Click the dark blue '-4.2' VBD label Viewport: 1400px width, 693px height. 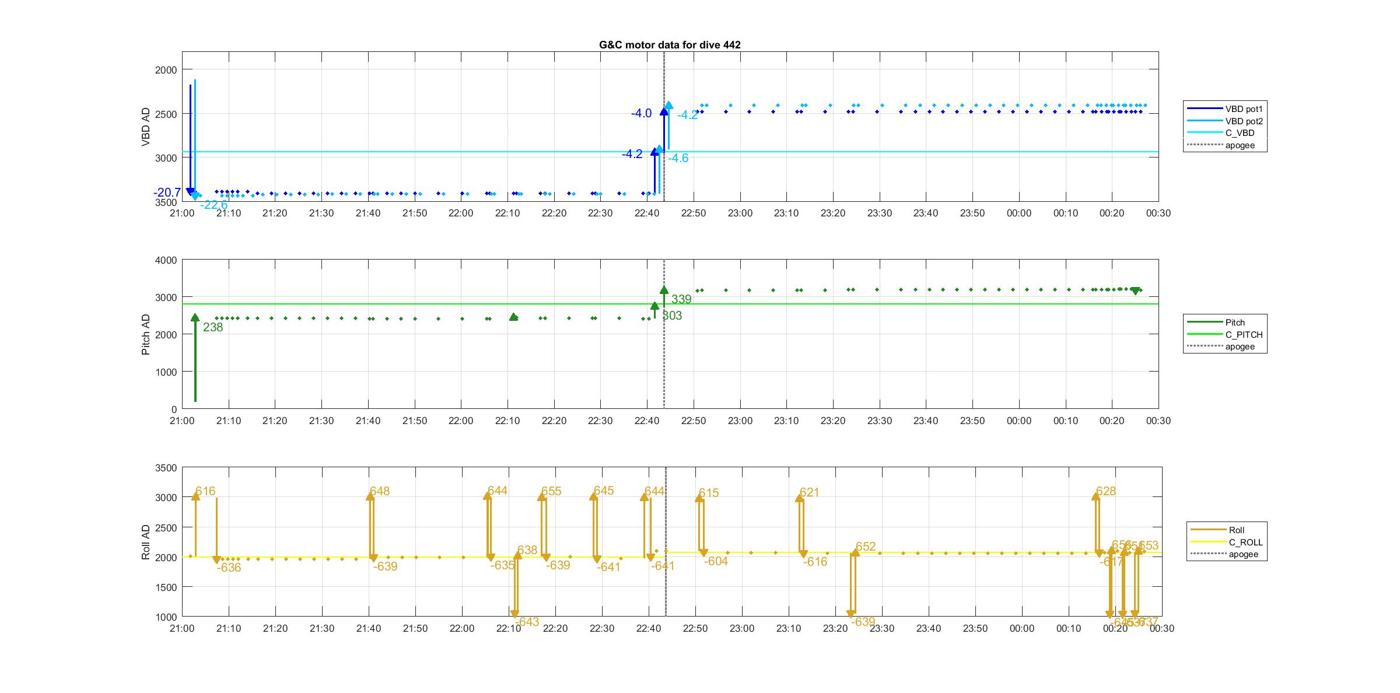(x=632, y=154)
